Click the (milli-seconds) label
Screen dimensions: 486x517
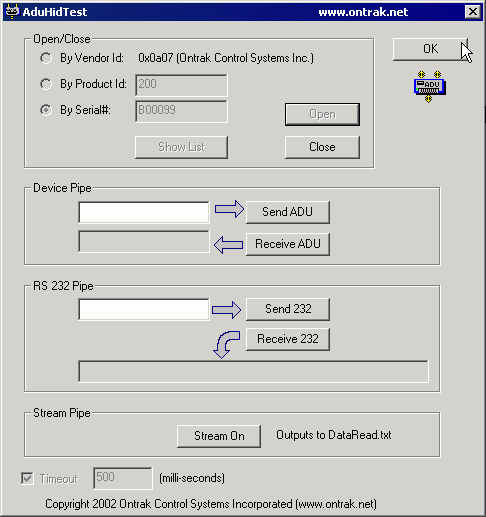(192, 478)
